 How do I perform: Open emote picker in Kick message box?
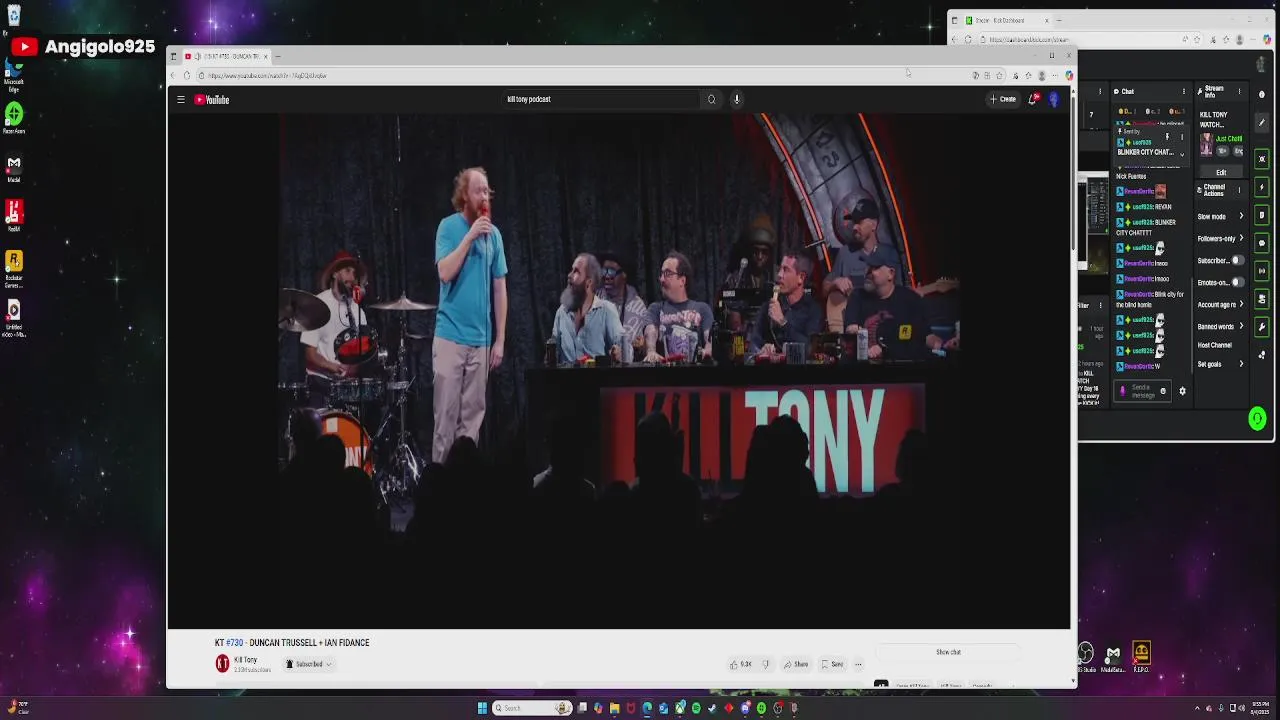[x=1163, y=391]
